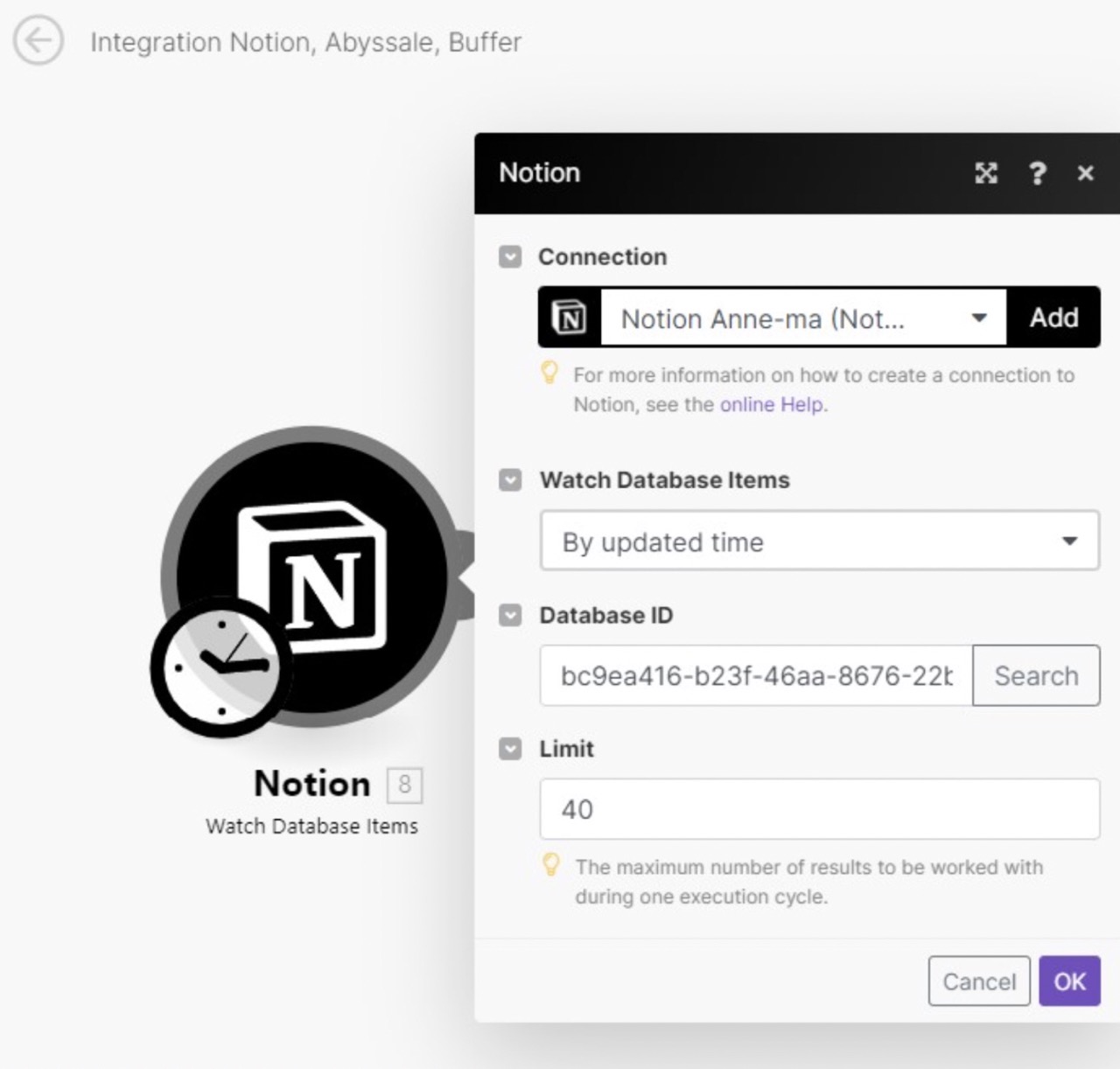Collapse the Watch Database Items section toggle
This screenshot has width=1120, height=1069.
[x=510, y=480]
